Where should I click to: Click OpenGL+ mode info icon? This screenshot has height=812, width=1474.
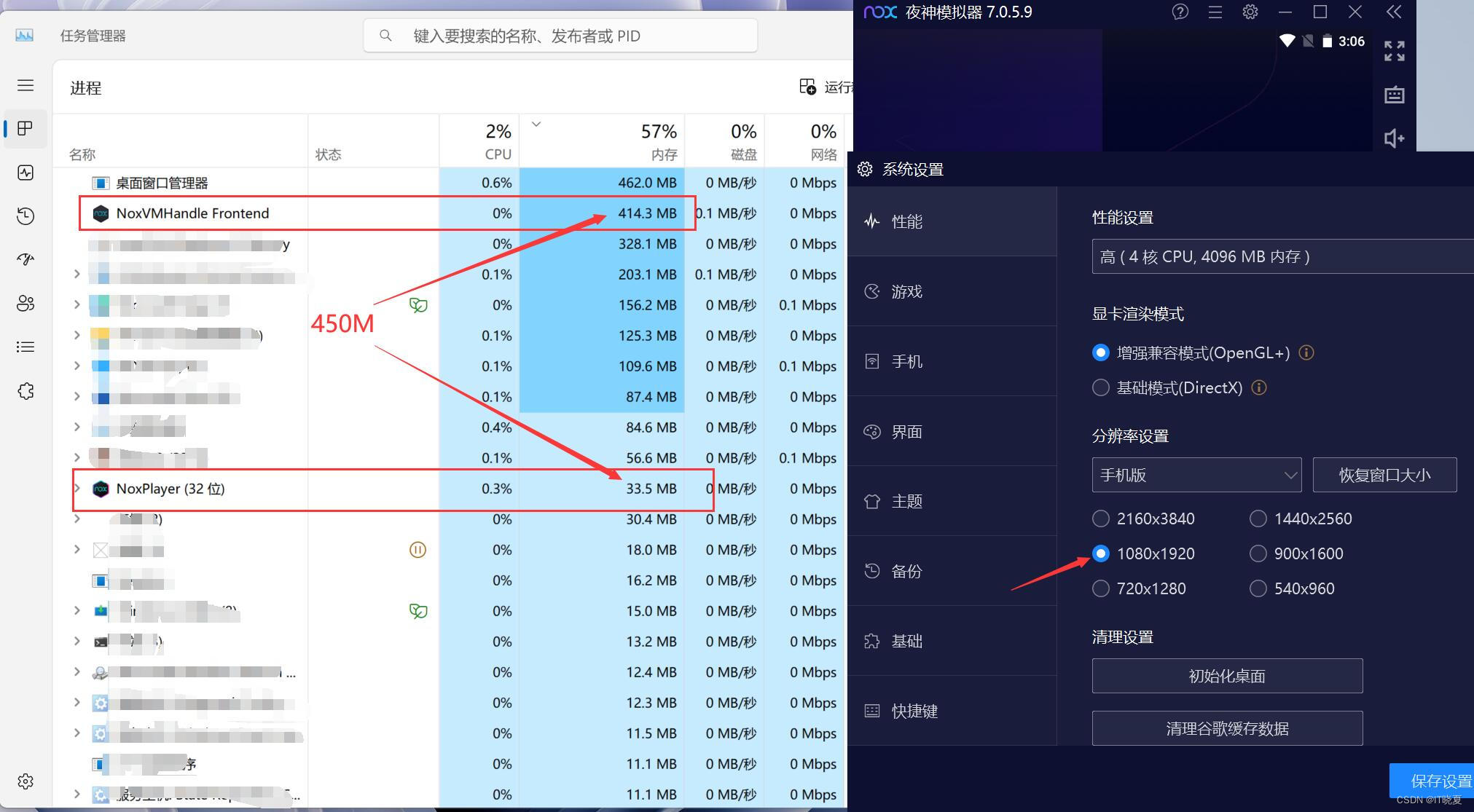[1306, 353]
